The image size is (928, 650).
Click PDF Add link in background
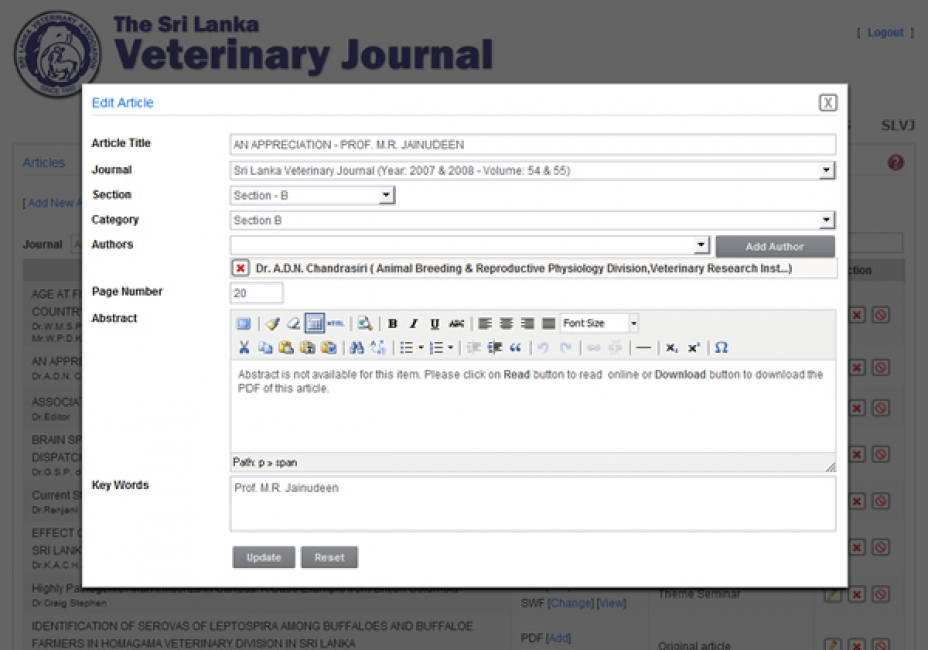point(558,638)
